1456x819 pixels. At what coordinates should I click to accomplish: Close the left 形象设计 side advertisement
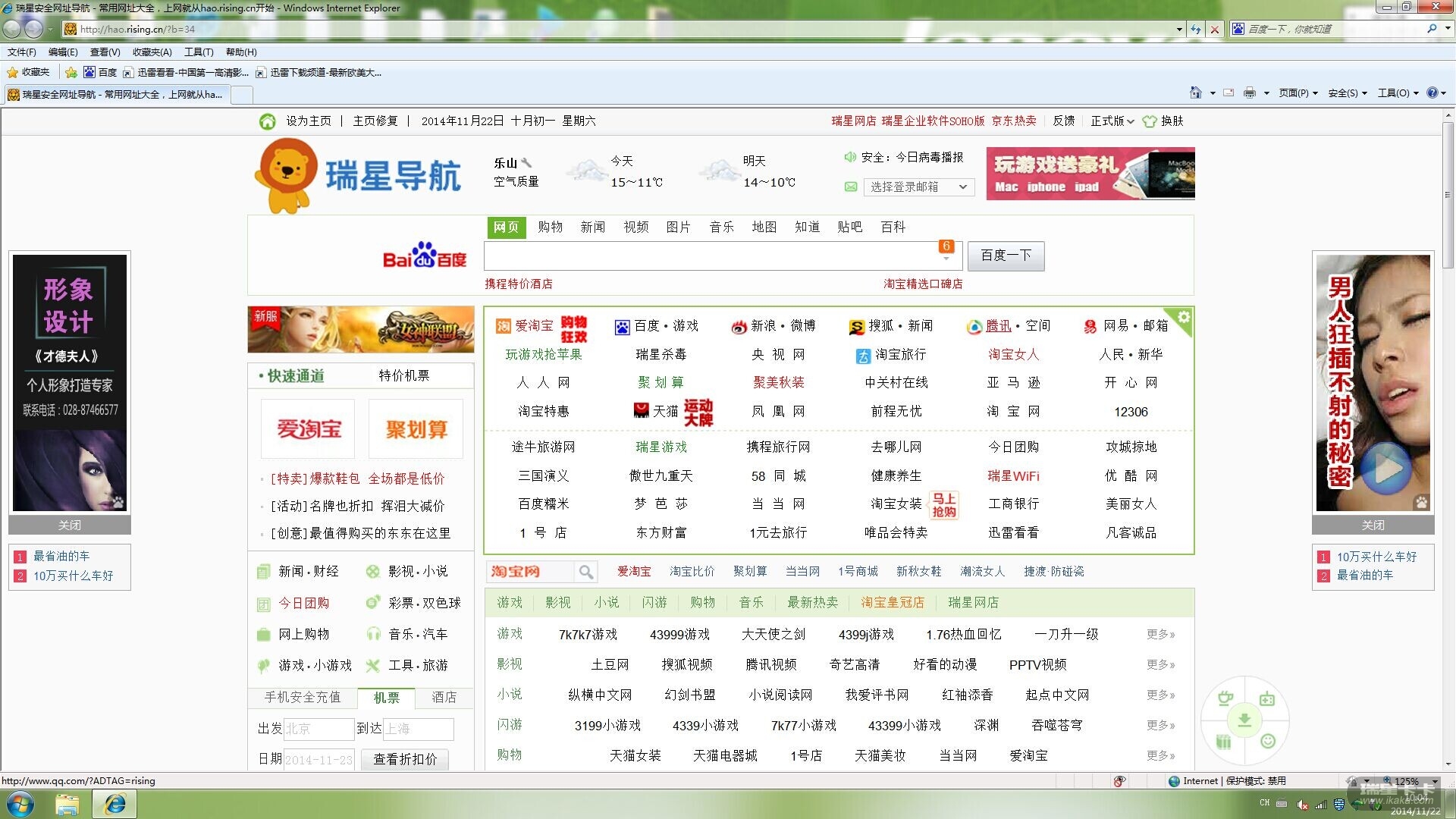click(x=69, y=525)
